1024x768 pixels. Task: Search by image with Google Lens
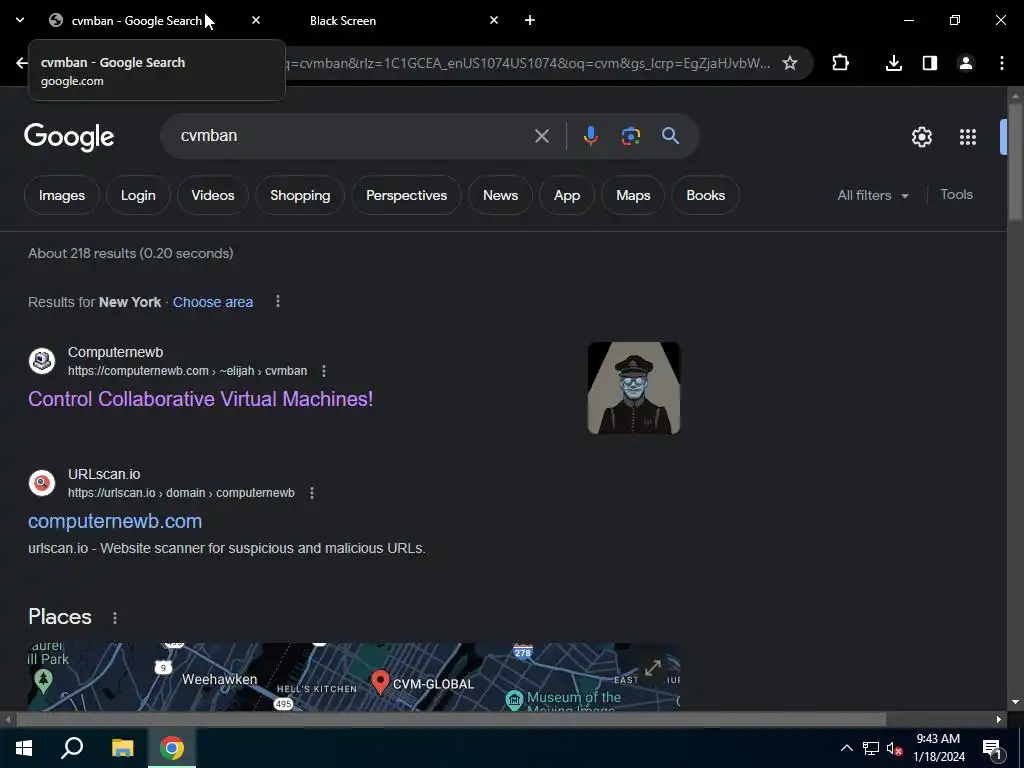(630, 136)
